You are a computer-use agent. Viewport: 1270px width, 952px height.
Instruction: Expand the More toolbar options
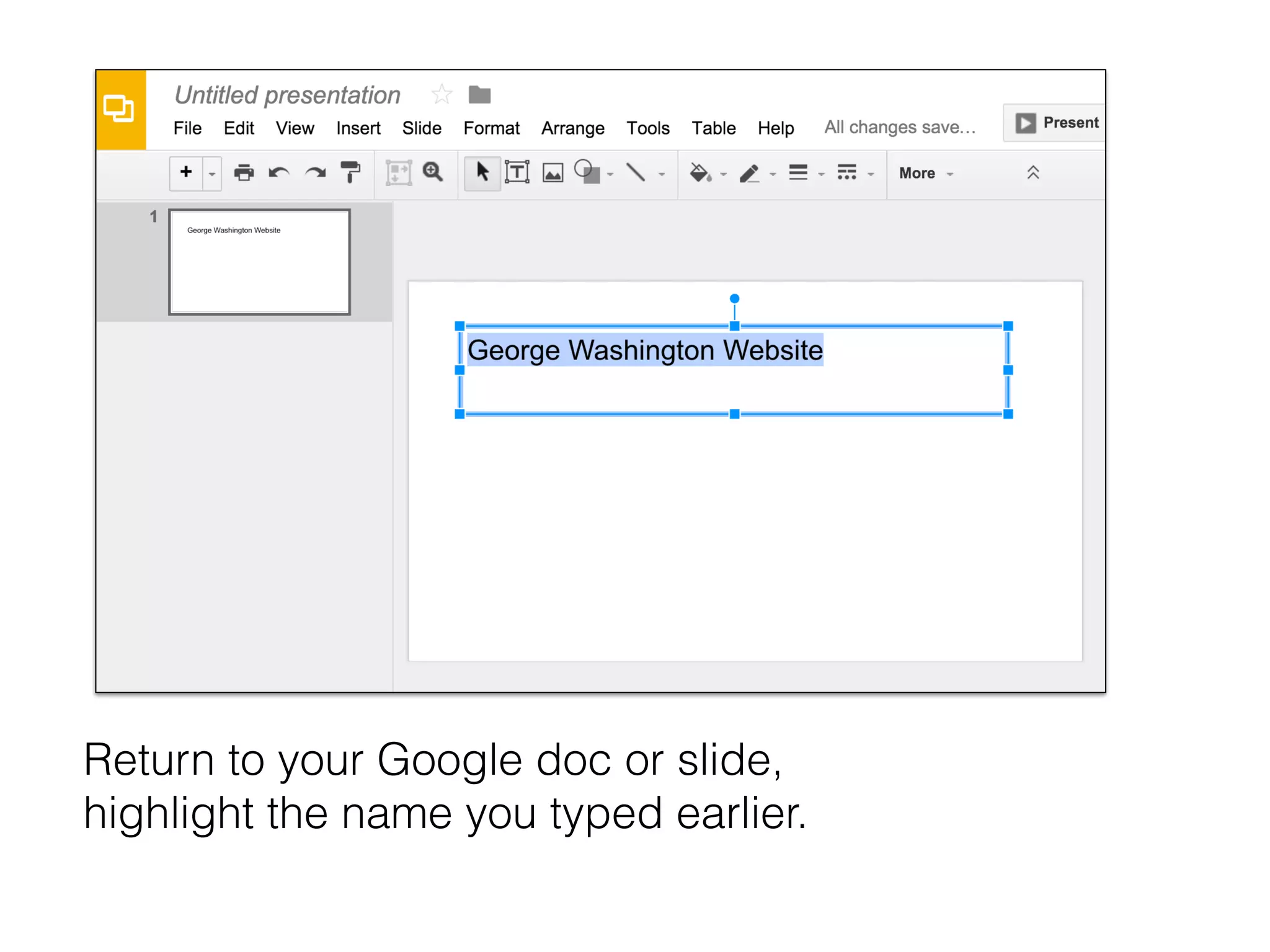(926, 173)
